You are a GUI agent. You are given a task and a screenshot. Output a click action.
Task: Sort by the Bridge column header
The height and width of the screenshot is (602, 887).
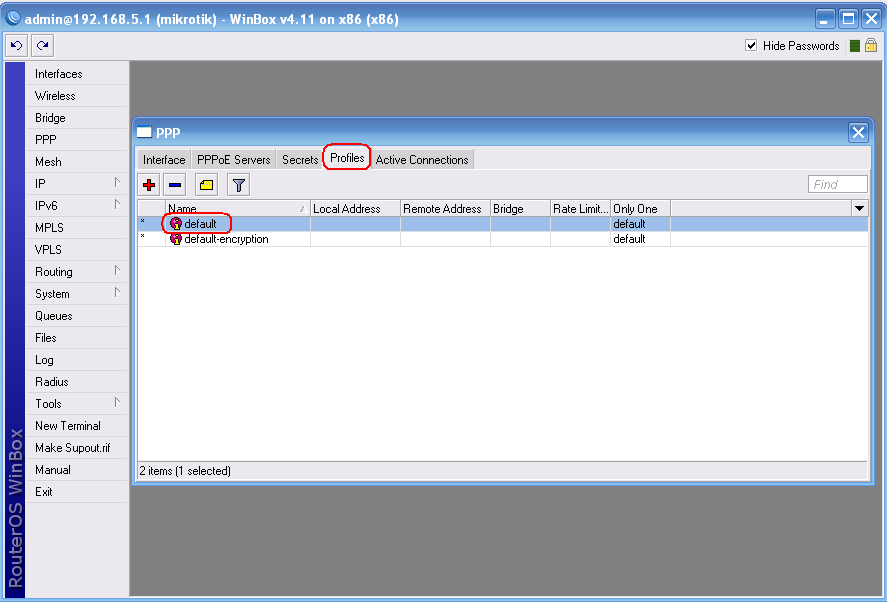click(x=520, y=208)
